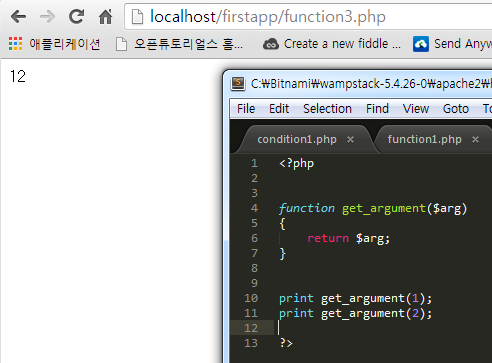Click the ?> closing tag on line 13

pyautogui.click(x=286, y=343)
